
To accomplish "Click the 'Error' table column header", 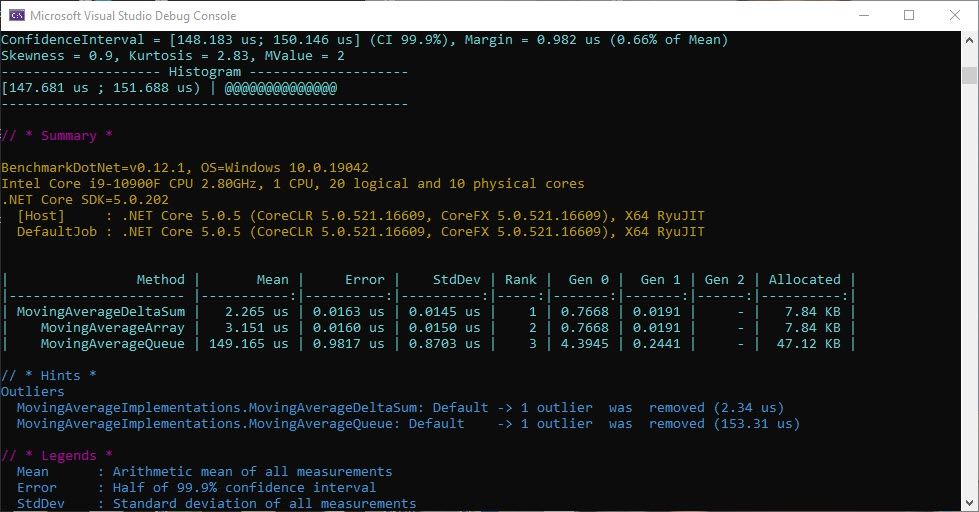I will pos(365,280).
